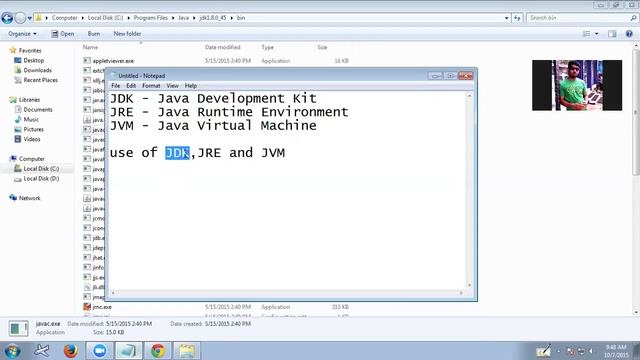
Task: Sort files by Type column header
Action: [x=267, y=47]
